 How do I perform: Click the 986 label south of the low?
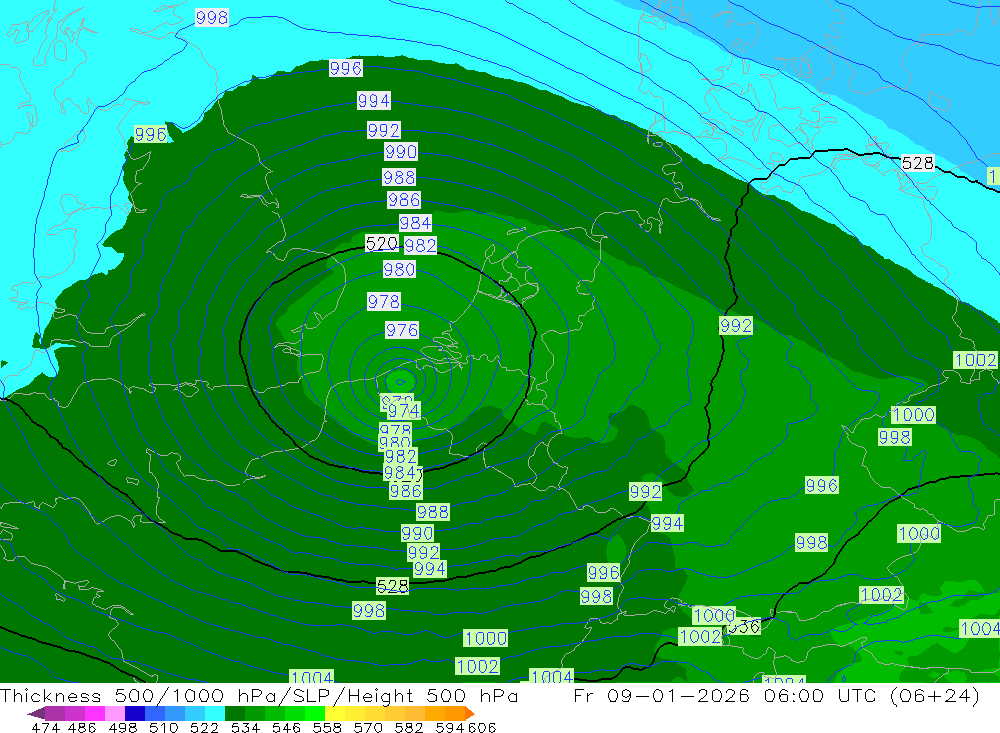406,491
